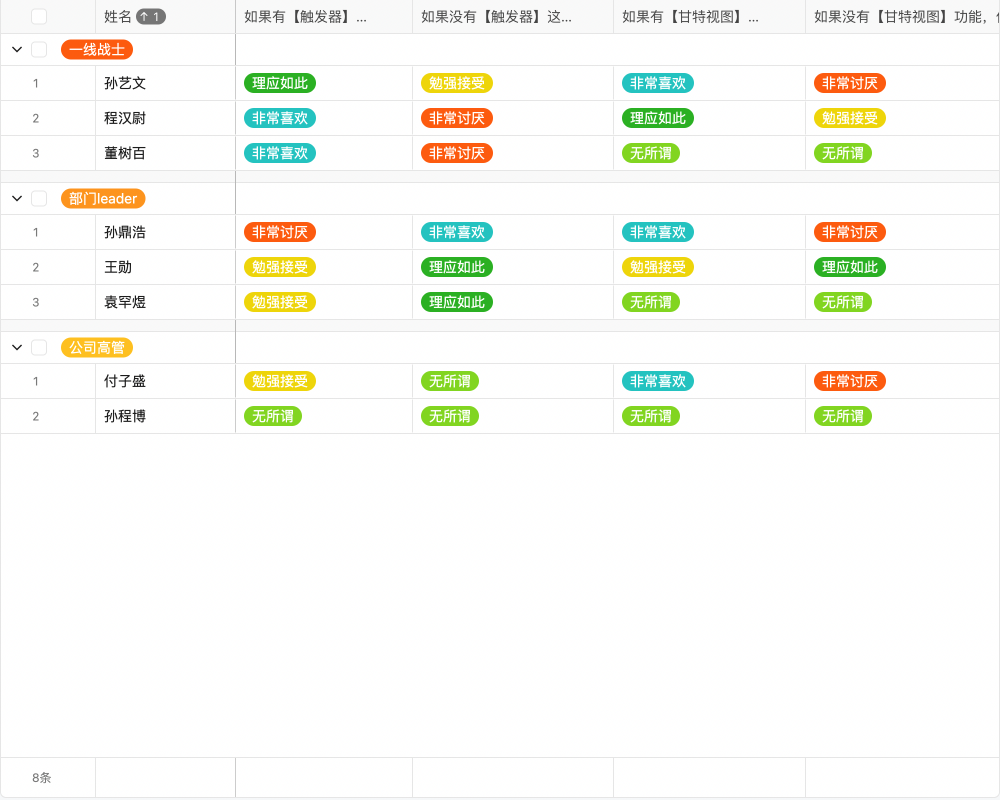Click the 付子盛 name cell

[x=125, y=382]
